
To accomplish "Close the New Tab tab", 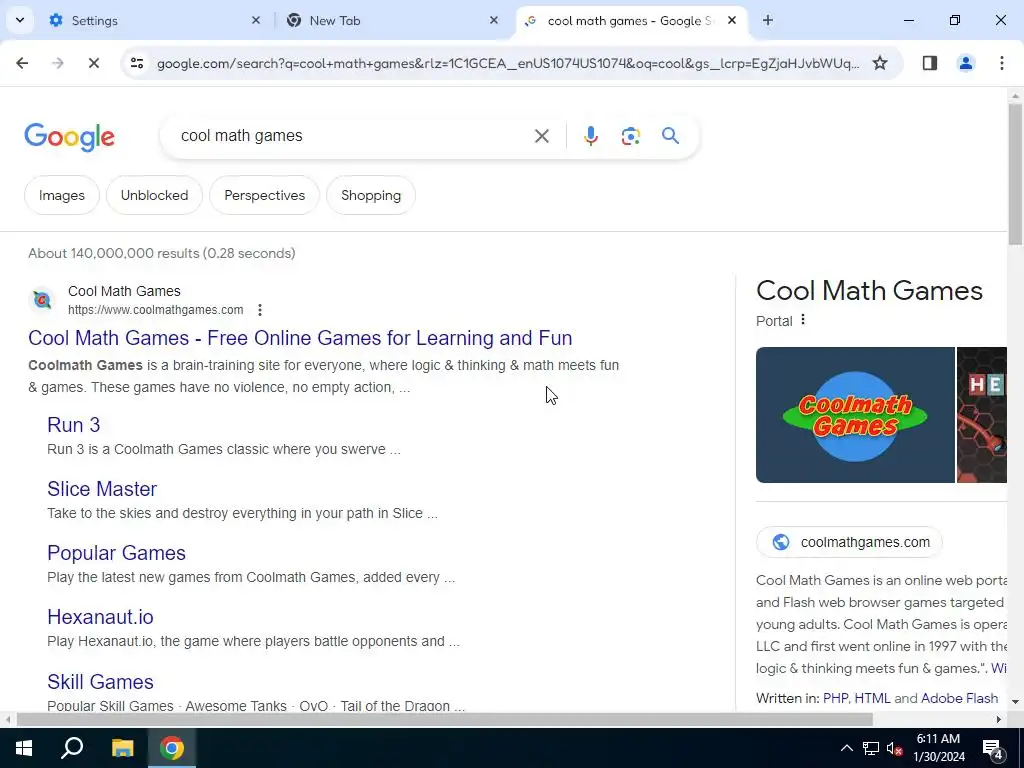I will (494, 20).
